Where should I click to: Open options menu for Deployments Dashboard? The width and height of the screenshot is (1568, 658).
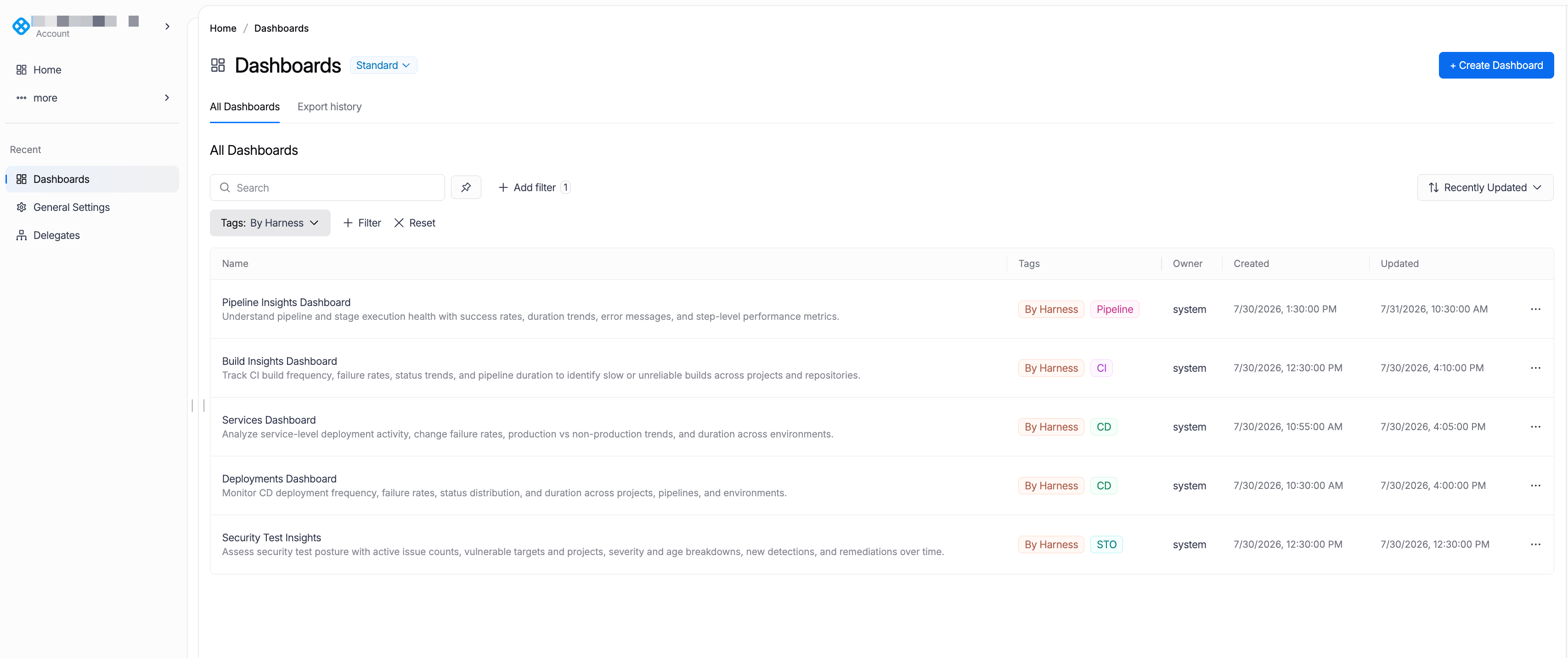(x=1535, y=486)
